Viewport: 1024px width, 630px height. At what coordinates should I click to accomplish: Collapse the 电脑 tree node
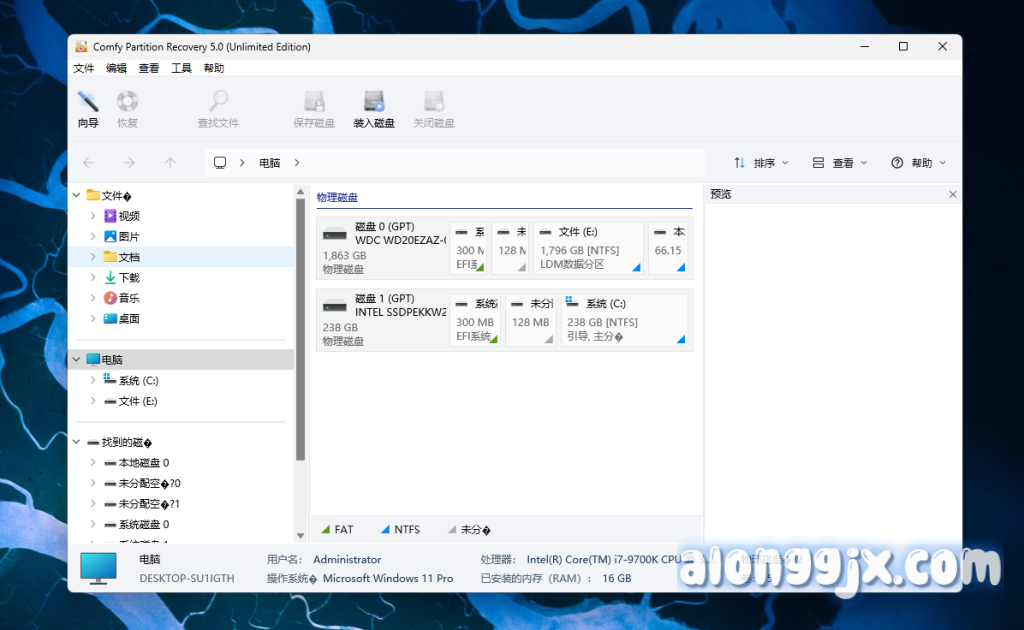point(77,359)
